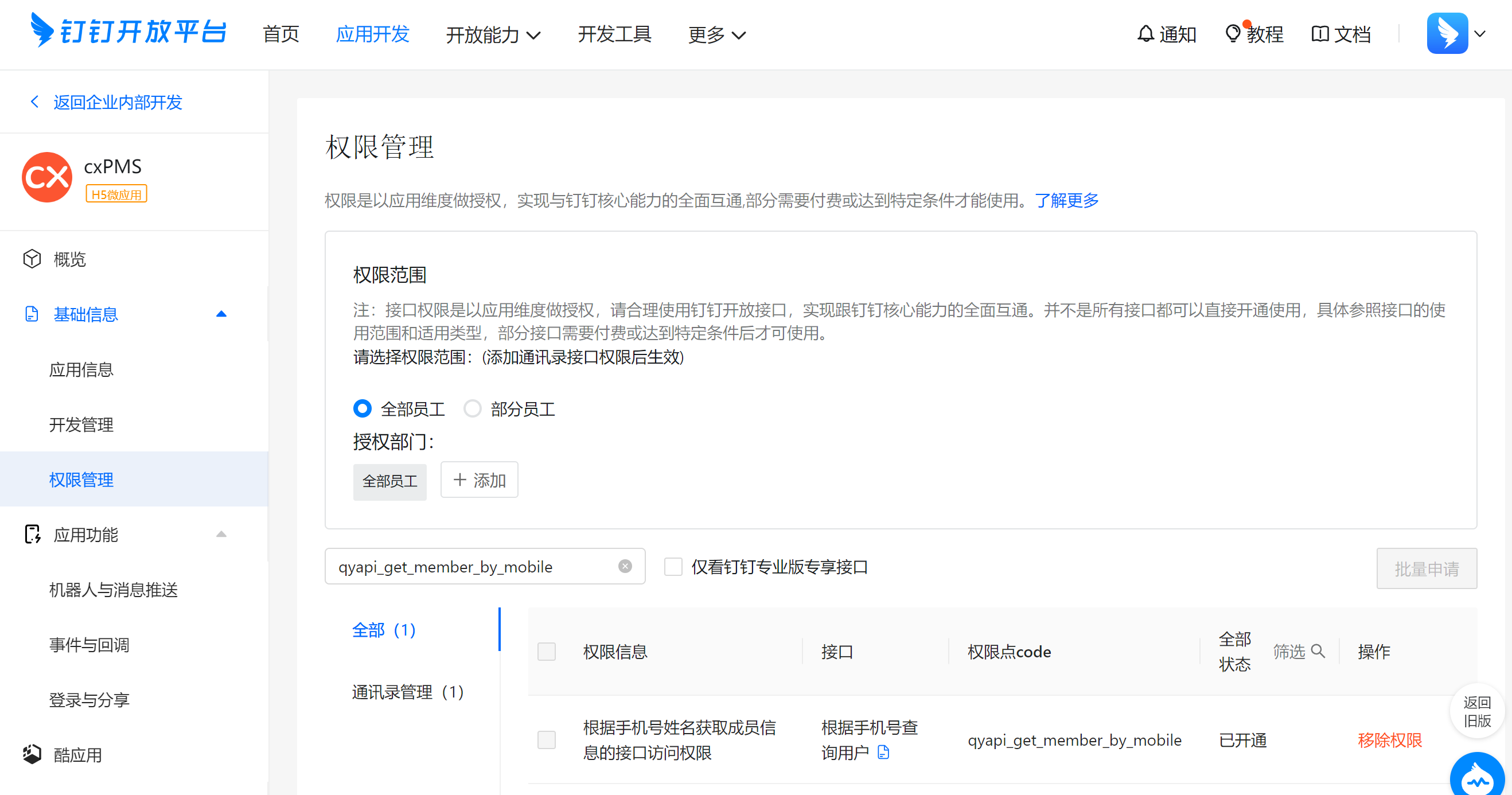Image resolution: width=1512 pixels, height=795 pixels.
Task: Click the 概览 cube icon
Action: coord(32,258)
